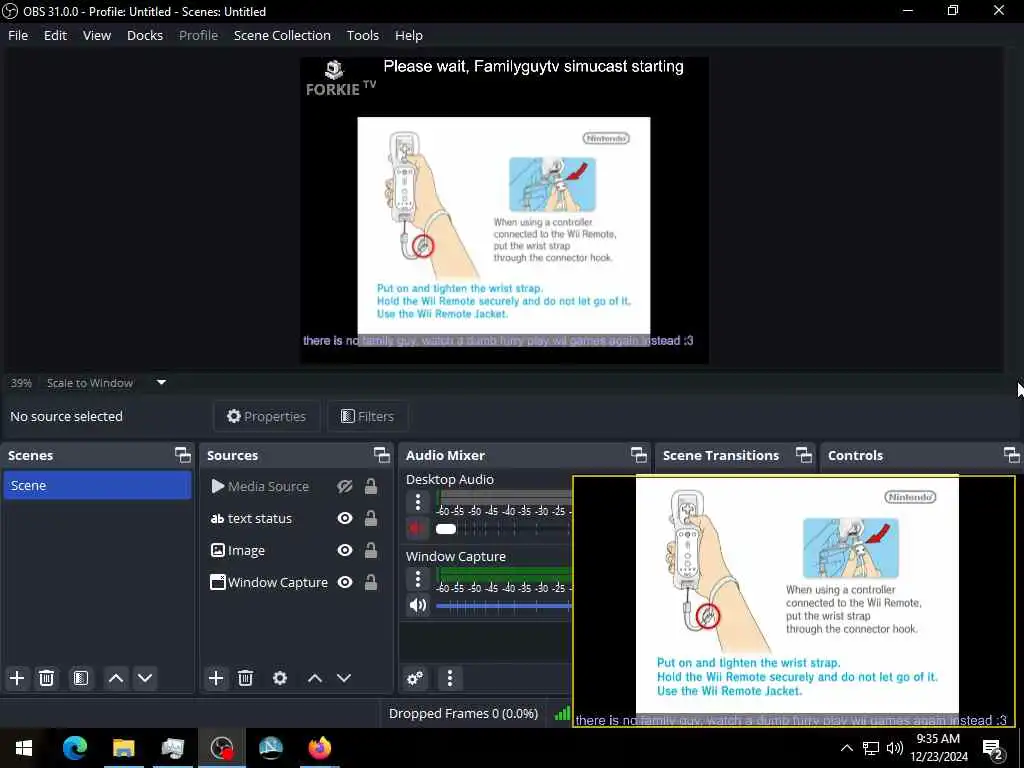Move scene up arrow in Scenes dock

pyautogui.click(x=116, y=678)
